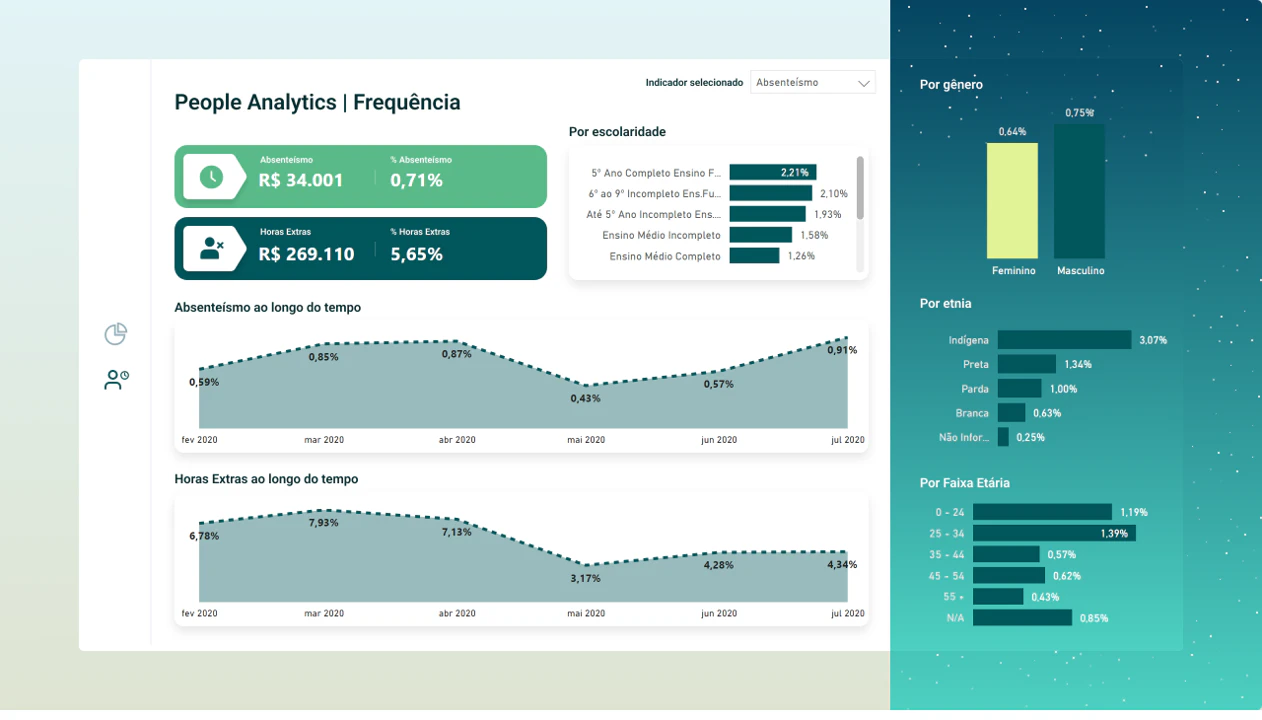
Task: Click the 4,28% label on overtime chart
Action: point(718,565)
